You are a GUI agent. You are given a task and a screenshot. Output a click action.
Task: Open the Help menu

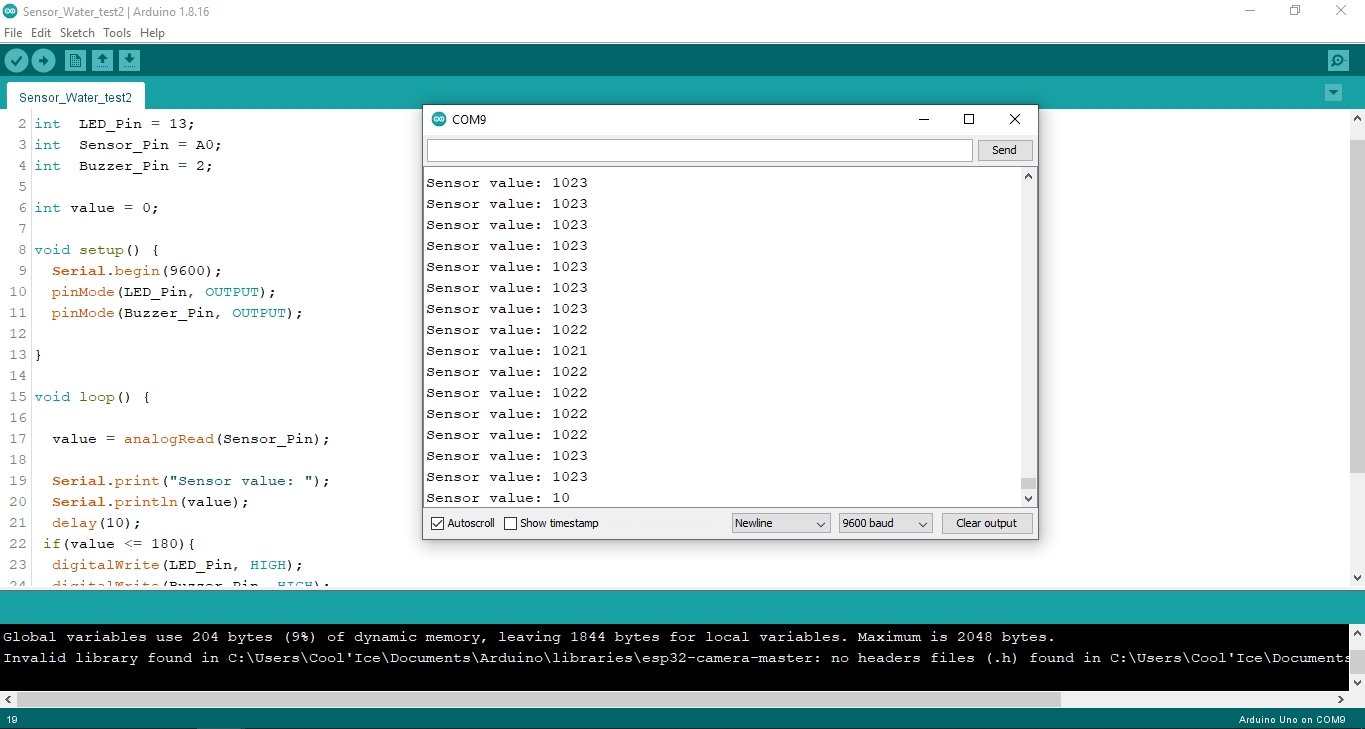(152, 33)
